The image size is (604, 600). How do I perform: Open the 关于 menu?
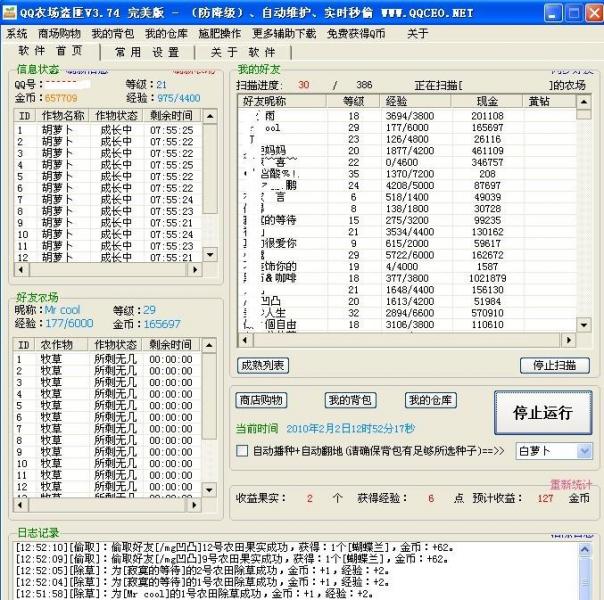coord(418,34)
